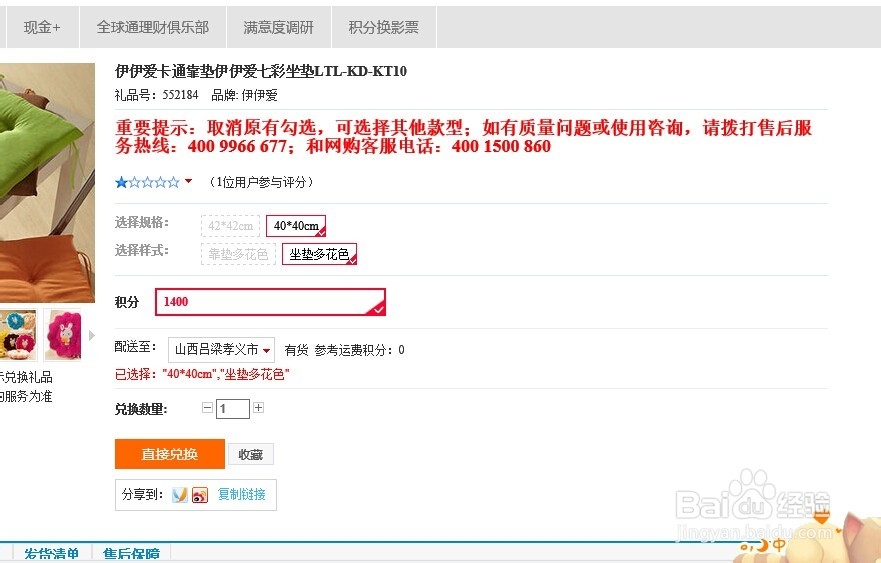Select the multi-cushion thumbnail image

pos(18,335)
